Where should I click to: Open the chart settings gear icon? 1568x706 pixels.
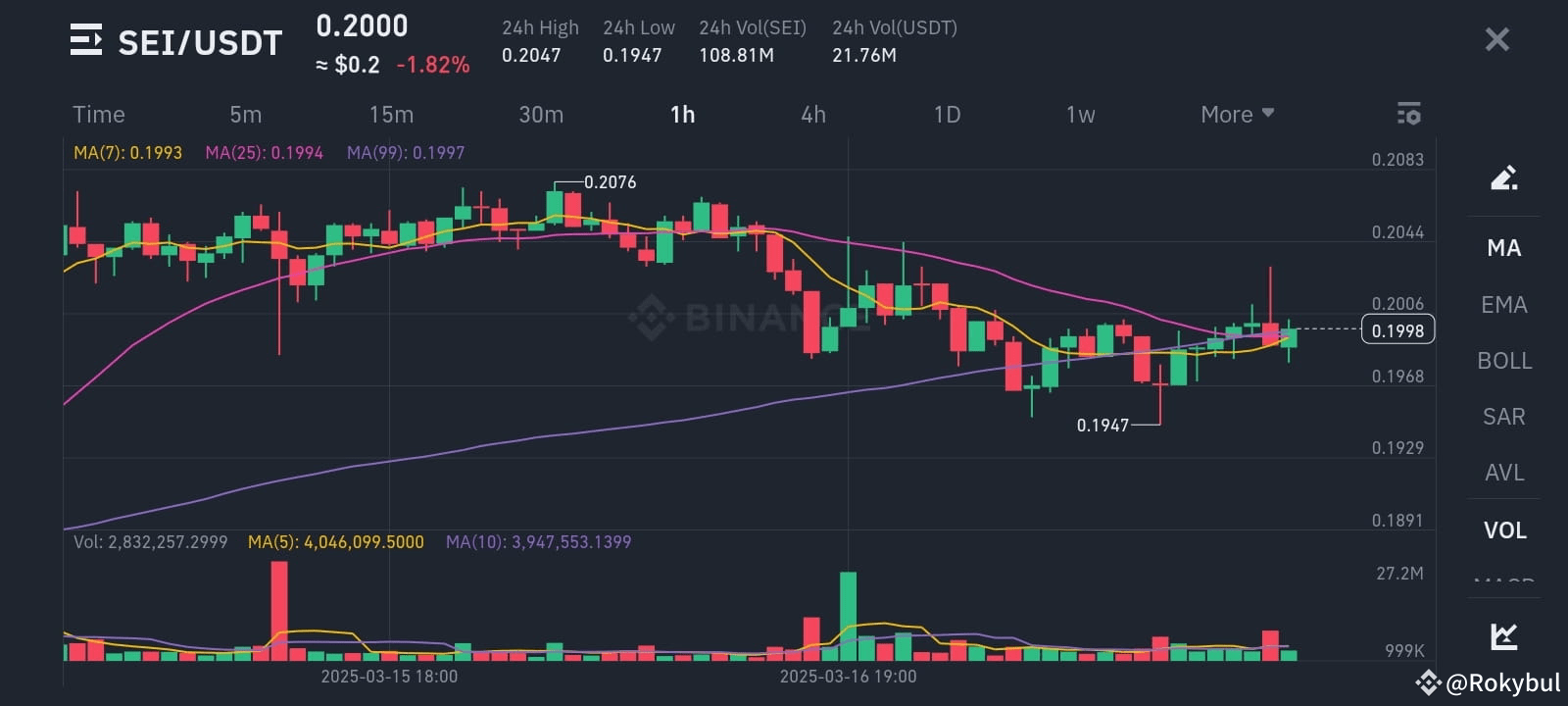pos(1408,114)
